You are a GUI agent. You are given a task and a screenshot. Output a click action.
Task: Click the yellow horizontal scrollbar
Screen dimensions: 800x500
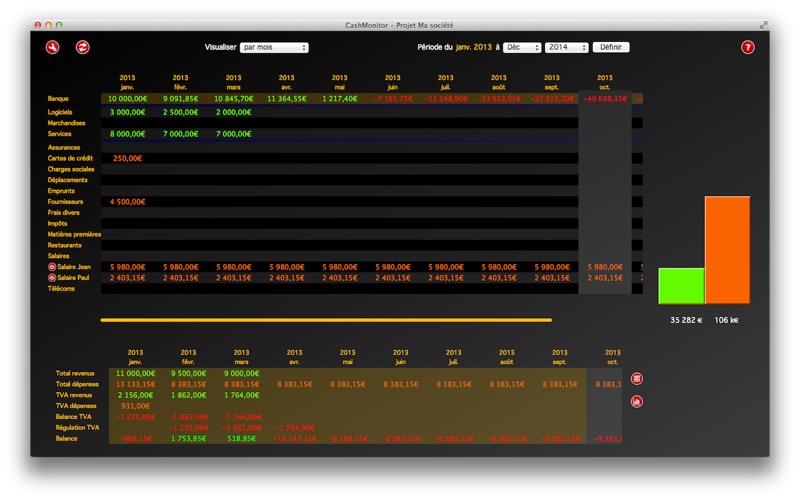326,320
